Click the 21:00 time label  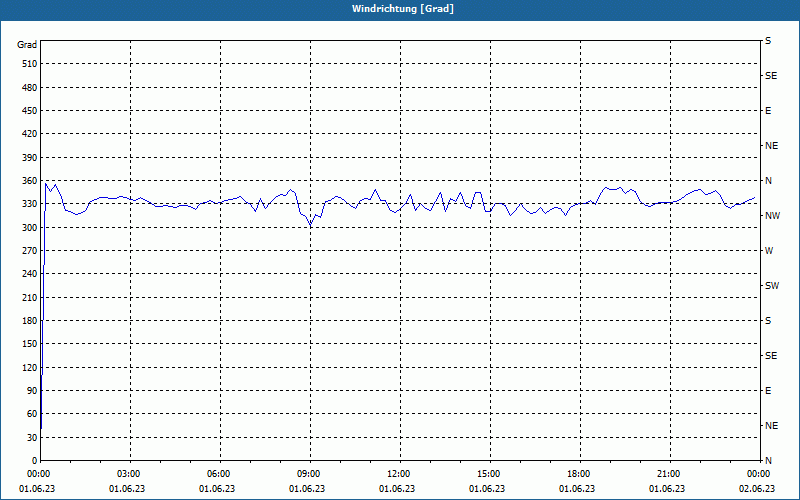[x=668, y=474]
